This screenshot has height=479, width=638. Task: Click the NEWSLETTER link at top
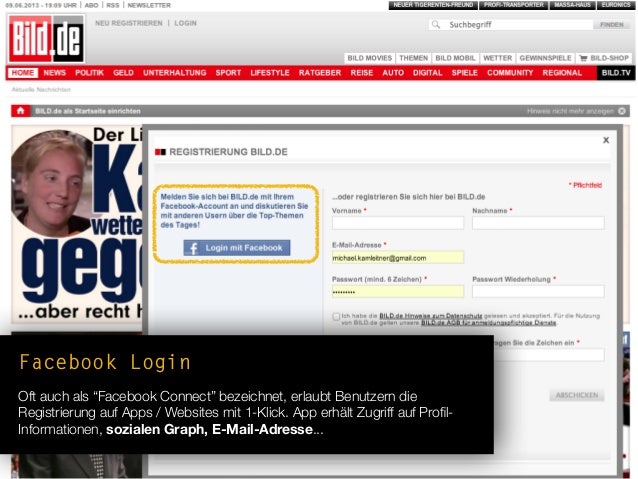click(x=149, y=5)
